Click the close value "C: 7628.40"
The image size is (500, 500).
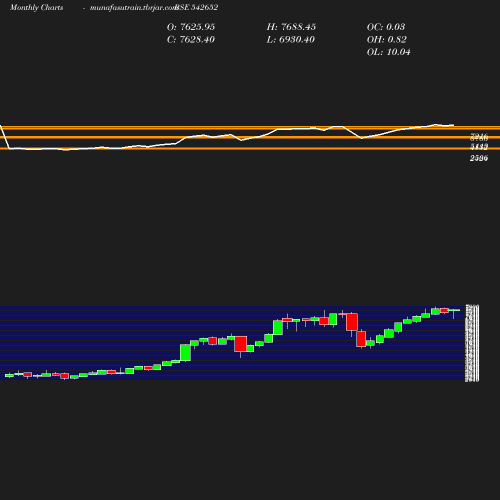point(191,39)
